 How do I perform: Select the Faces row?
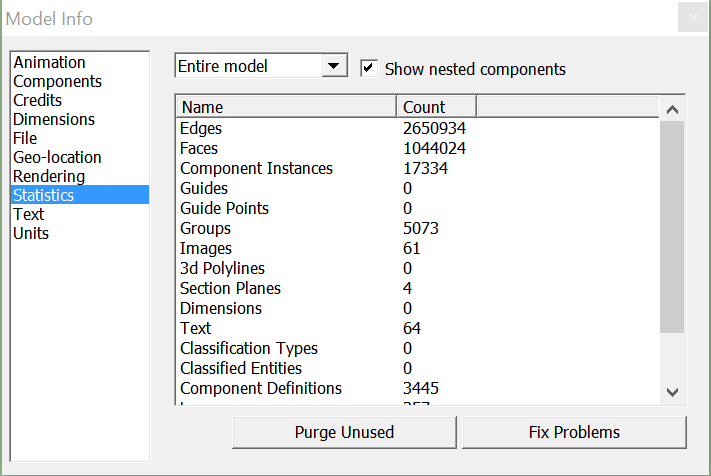[x=417, y=148]
